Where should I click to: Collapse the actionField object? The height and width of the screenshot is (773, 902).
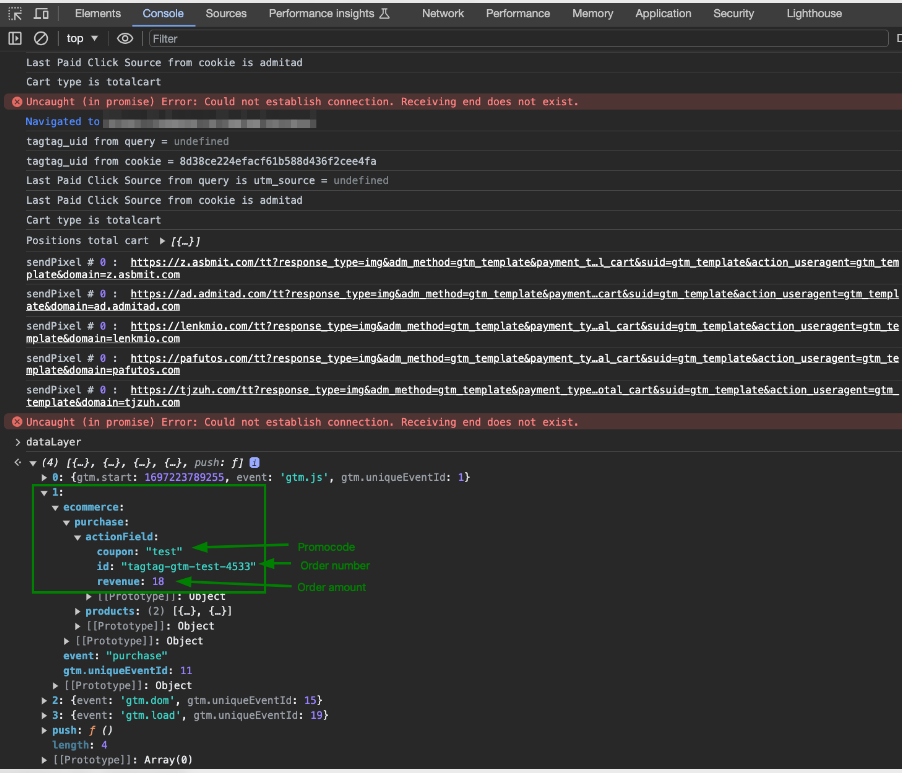tap(78, 537)
